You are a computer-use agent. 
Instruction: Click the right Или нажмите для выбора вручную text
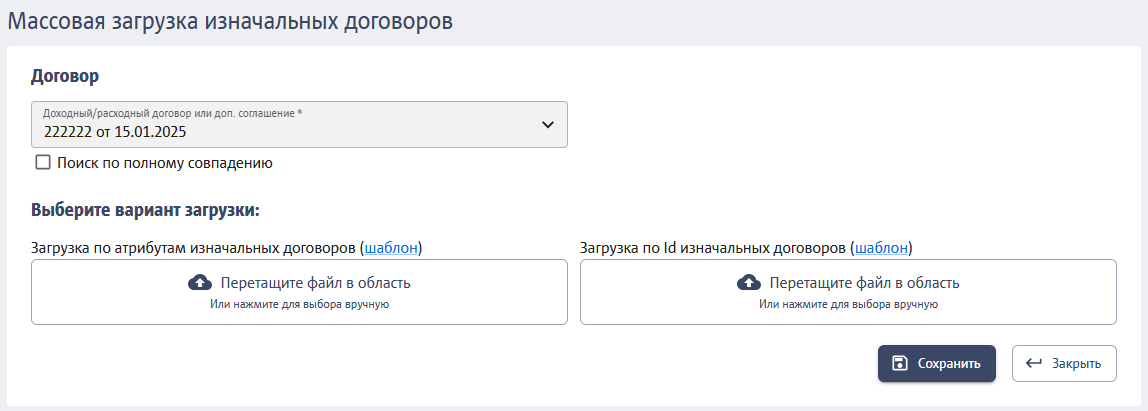849,304
